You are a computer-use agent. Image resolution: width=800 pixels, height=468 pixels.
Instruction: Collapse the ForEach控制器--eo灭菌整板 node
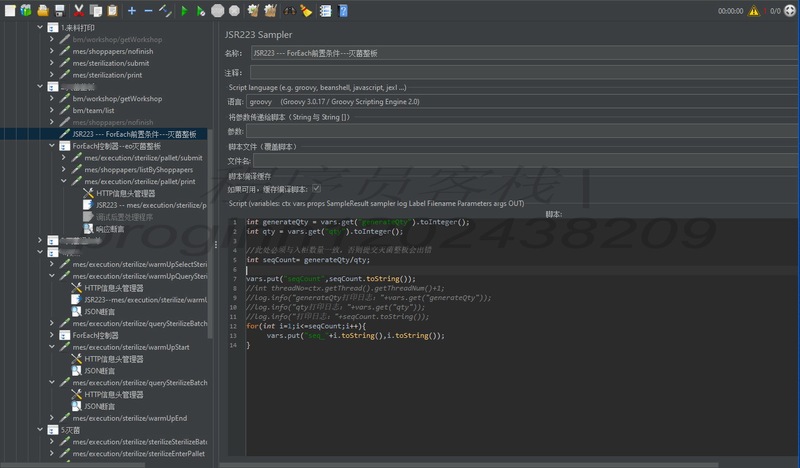click(53, 145)
